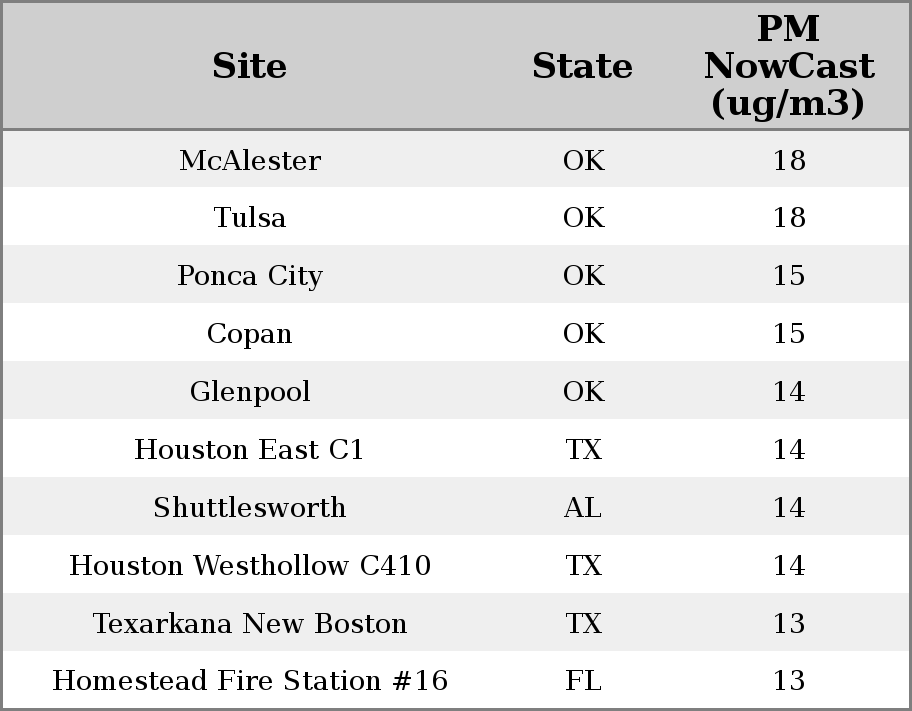Select the Tulsa site cell
912x711 pixels.
click(250, 218)
